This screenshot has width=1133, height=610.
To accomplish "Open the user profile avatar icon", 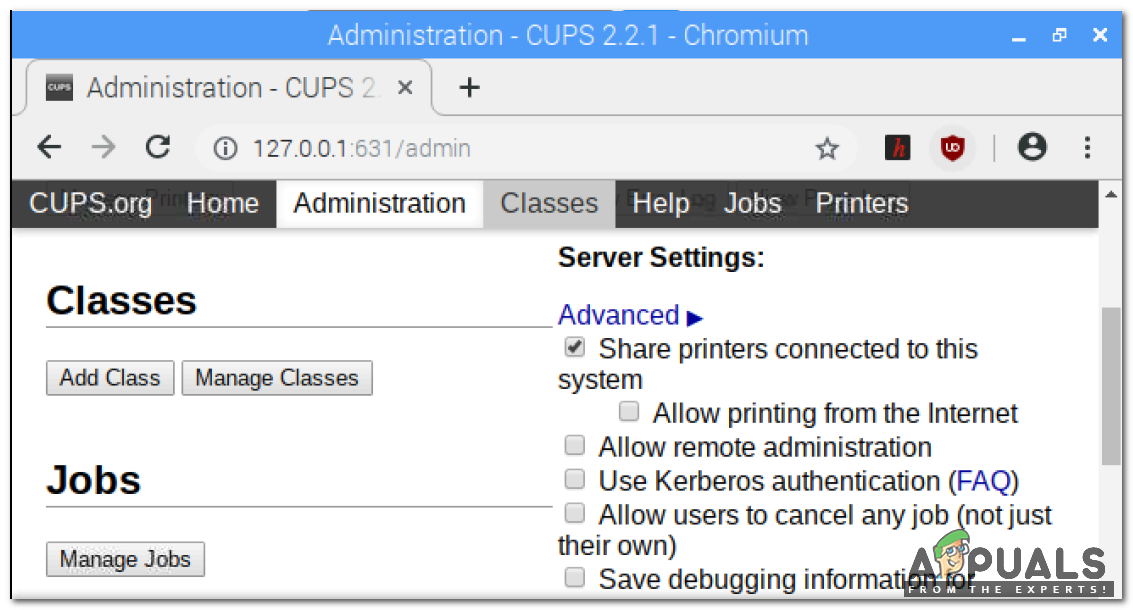I will tap(1032, 148).
